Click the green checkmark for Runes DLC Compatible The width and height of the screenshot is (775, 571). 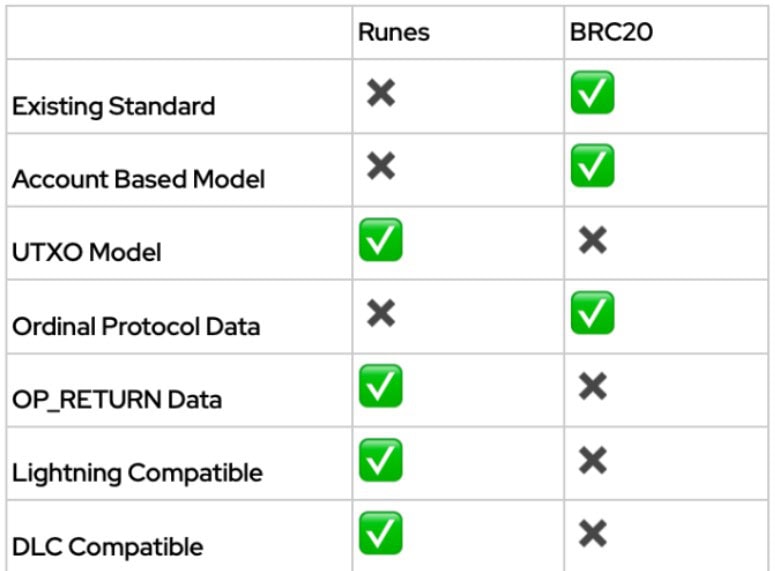pyautogui.click(x=381, y=533)
